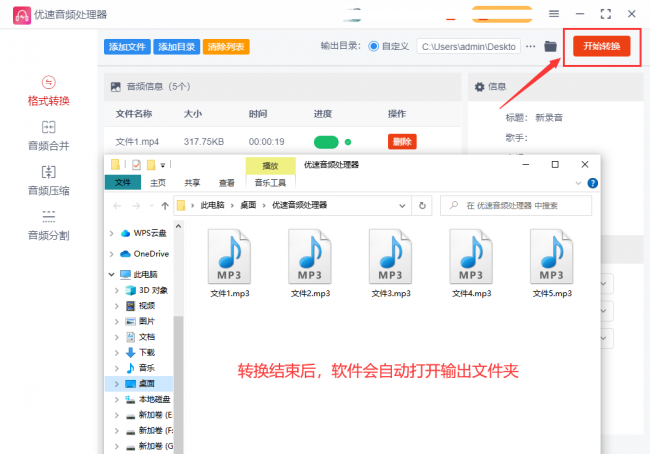This screenshot has width=650, height=454.
Task: Expand WPS云盘 in navigation tree
Action: (111, 233)
